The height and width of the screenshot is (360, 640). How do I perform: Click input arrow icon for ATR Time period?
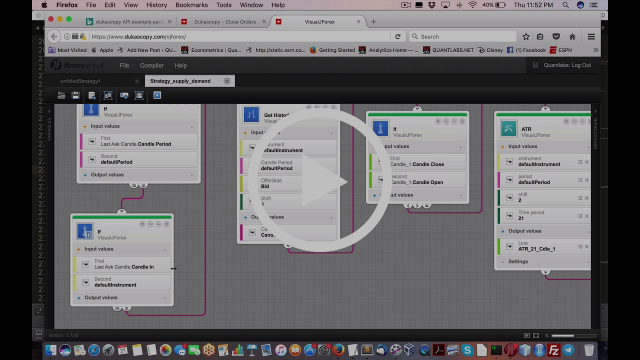[509, 216]
